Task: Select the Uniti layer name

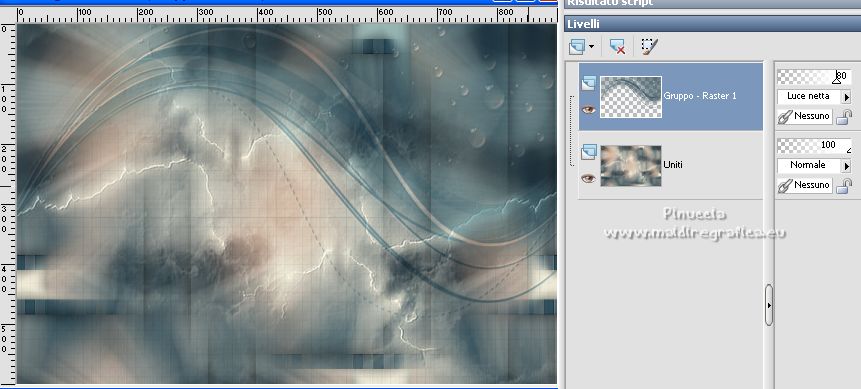Action: click(673, 164)
